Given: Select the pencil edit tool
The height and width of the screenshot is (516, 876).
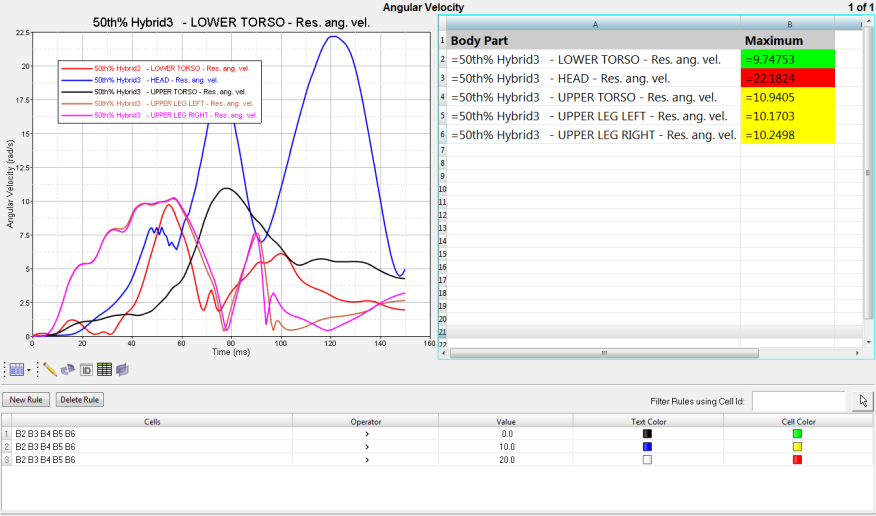Looking at the screenshot, I should point(50,369).
